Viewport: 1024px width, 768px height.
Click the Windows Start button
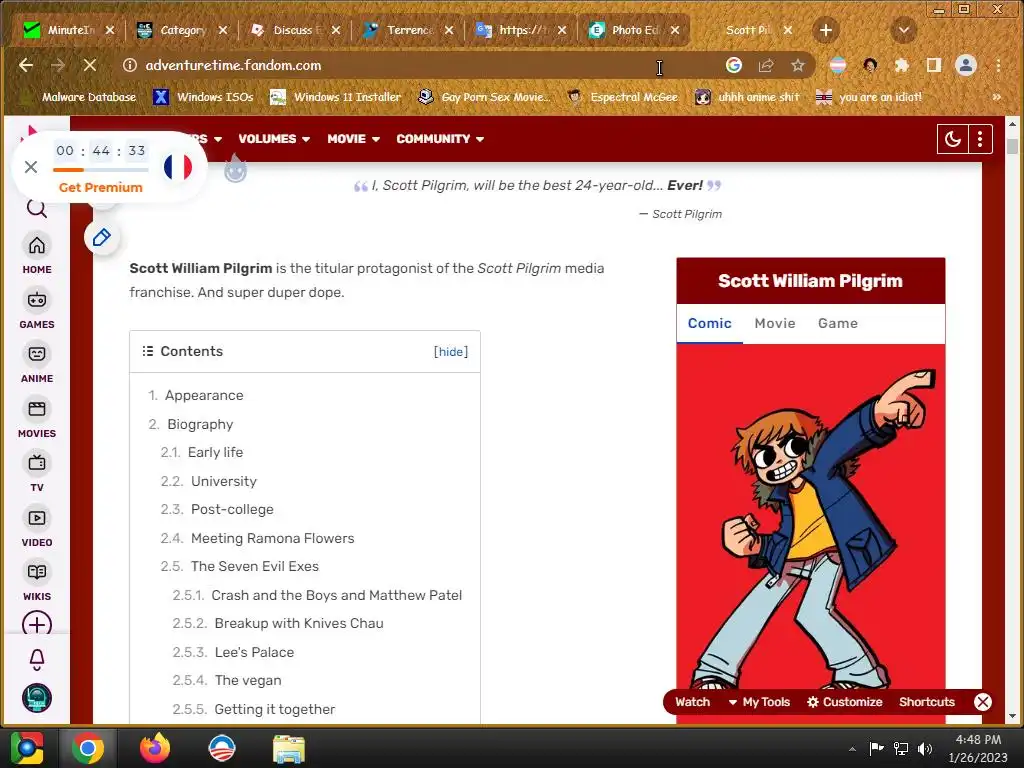(x=26, y=748)
